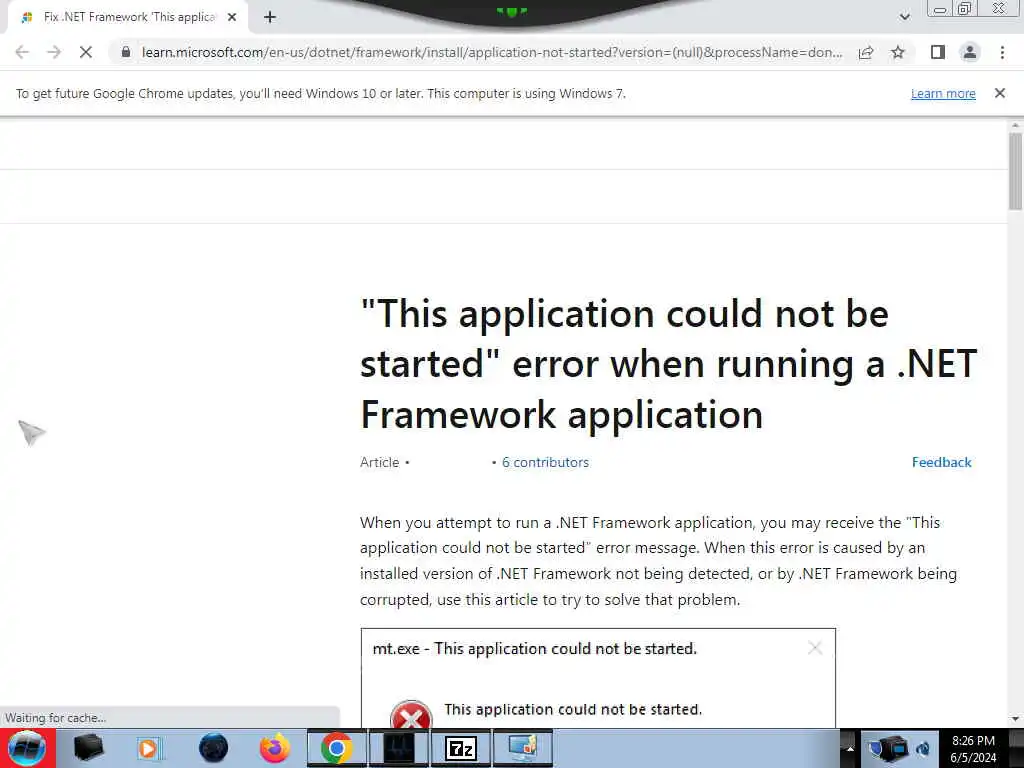The image size is (1024, 768).
Task: Open Chrome side panel
Action: pyautogui.click(x=938, y=52)
